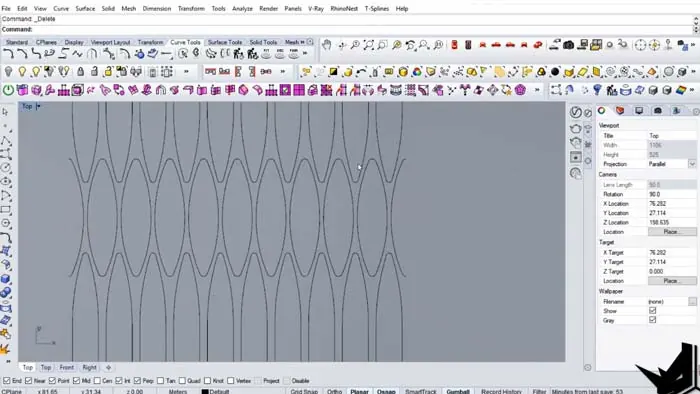Expand Curve Tools toolbar overflow chevron

tap(305, 54)
